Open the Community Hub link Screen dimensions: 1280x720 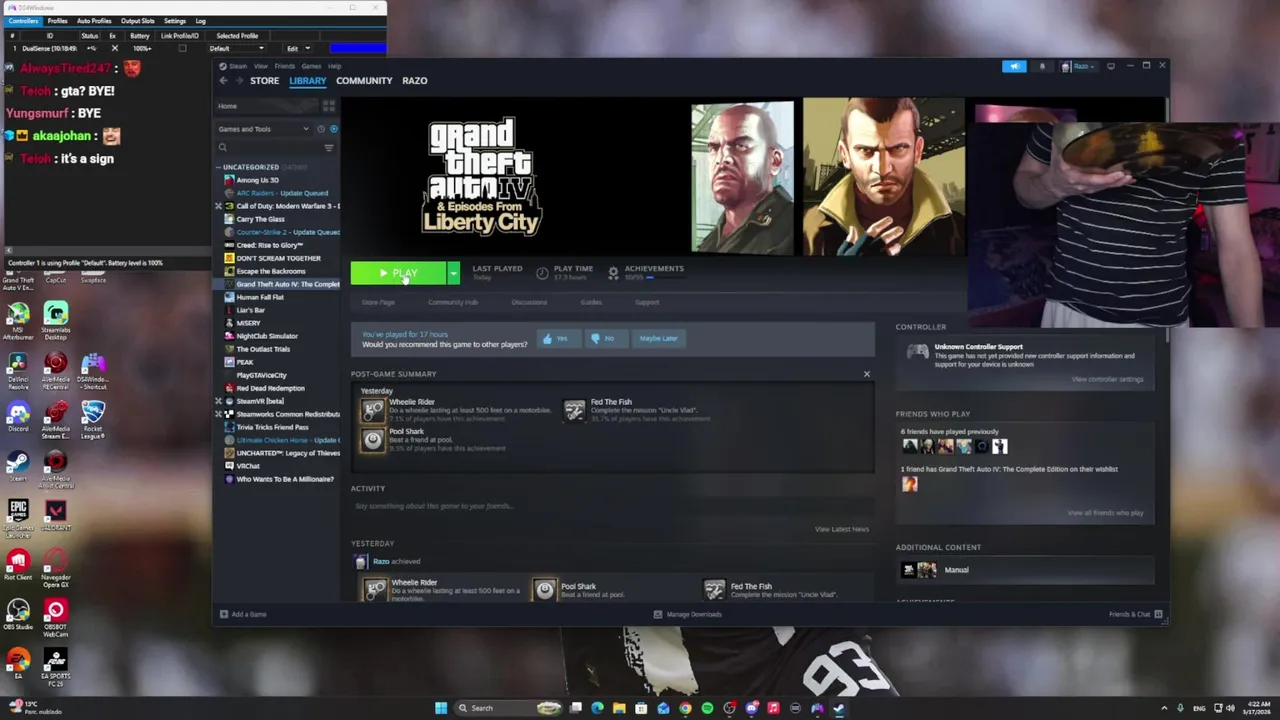tap(453, 302)
